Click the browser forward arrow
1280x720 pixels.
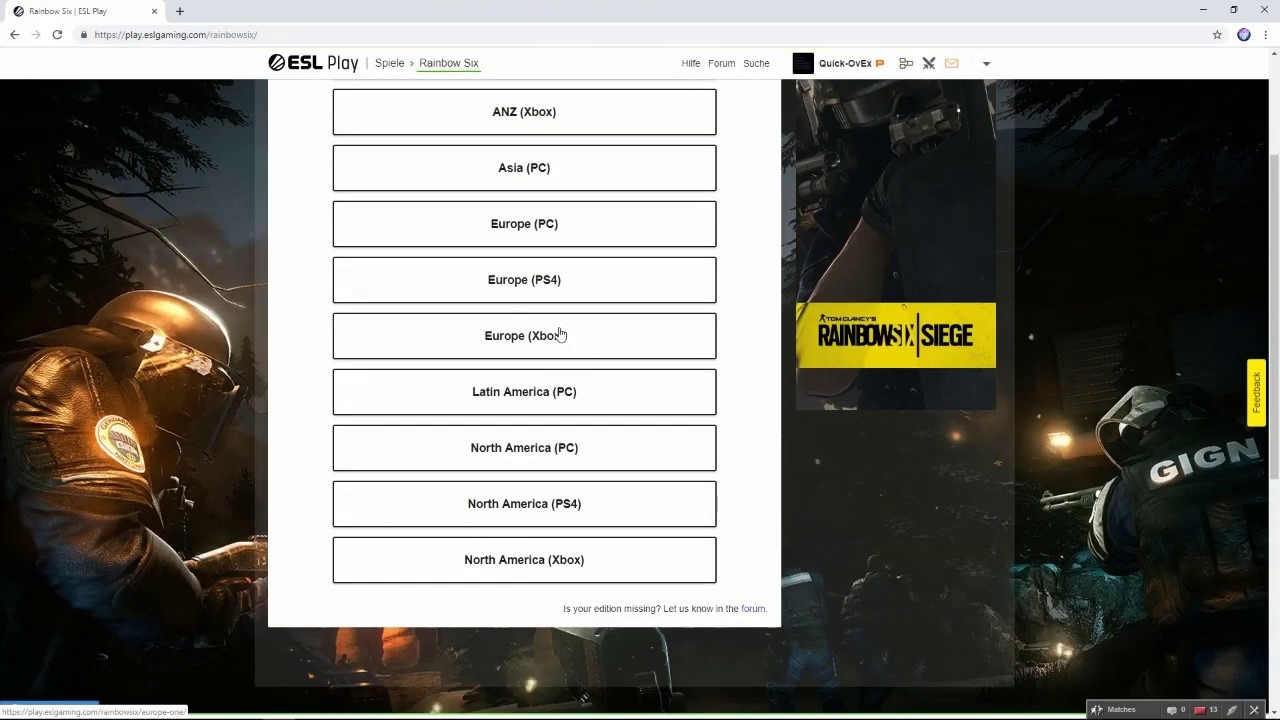(x=36, y=35)
